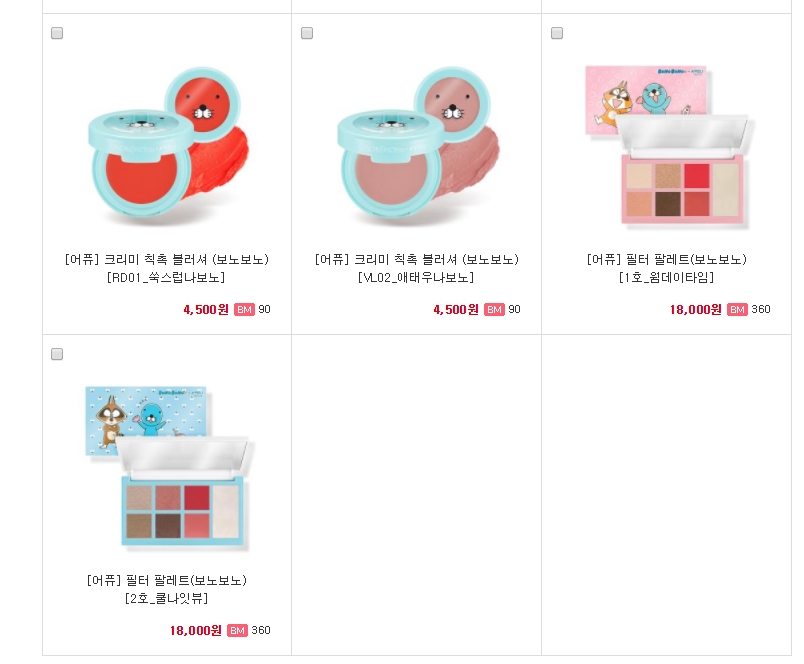Click the 18,000원 price of palette No.2
This screenshot has width=804, height=664.
196,631
